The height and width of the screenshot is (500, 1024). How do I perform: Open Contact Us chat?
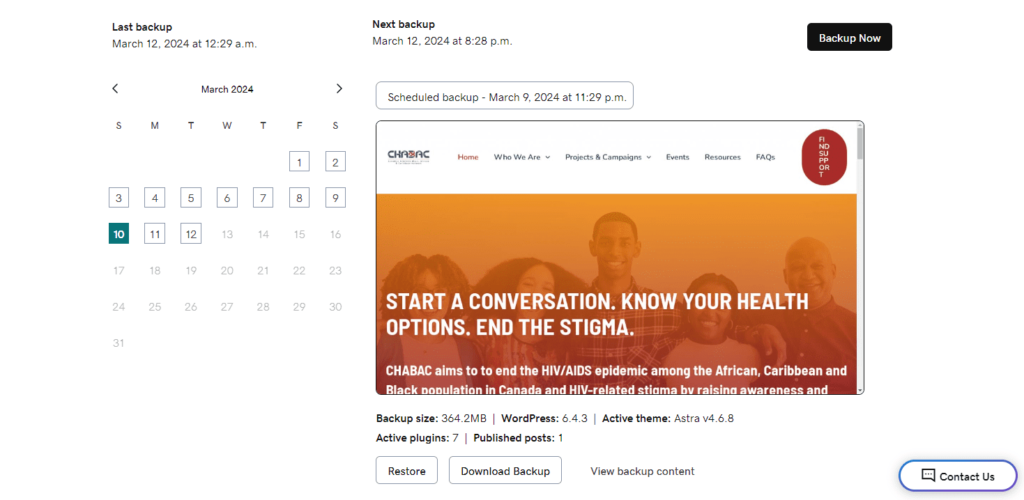[958, 476]
